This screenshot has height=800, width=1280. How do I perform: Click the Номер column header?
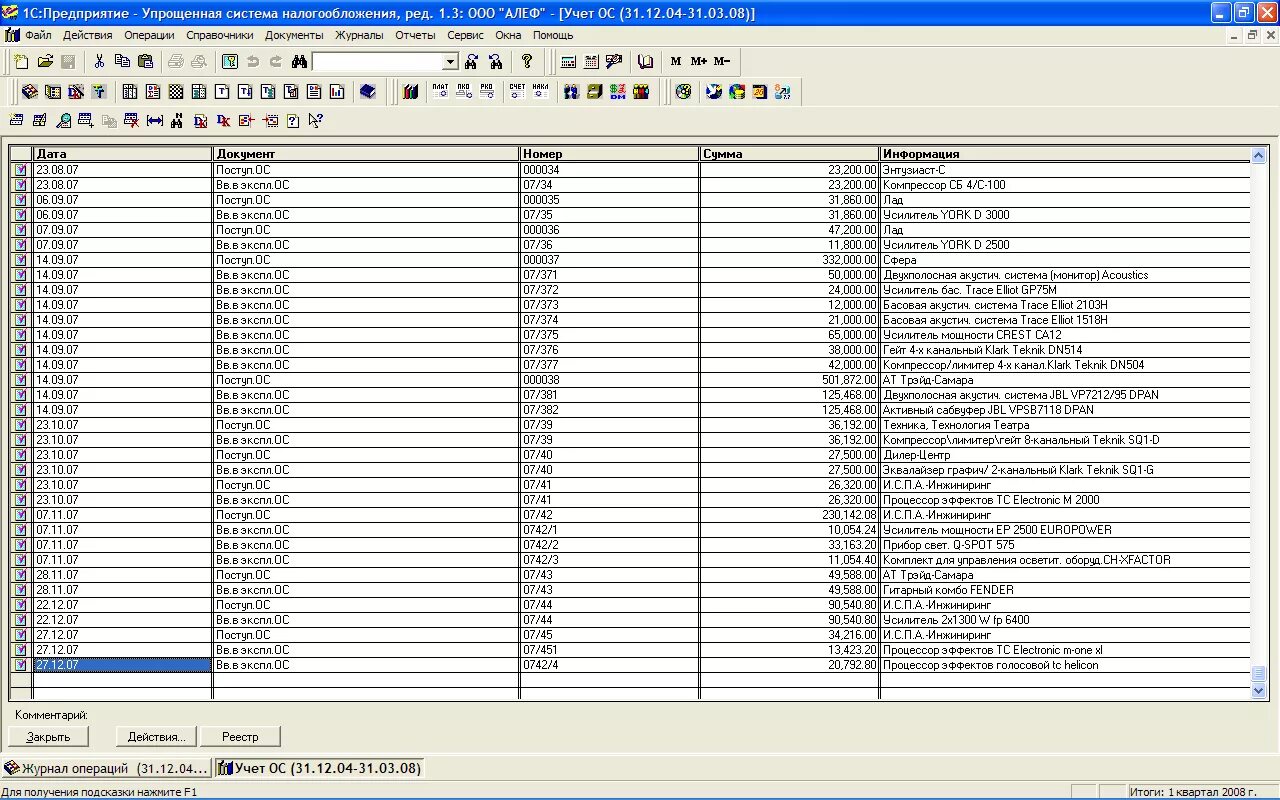point(609,154)
